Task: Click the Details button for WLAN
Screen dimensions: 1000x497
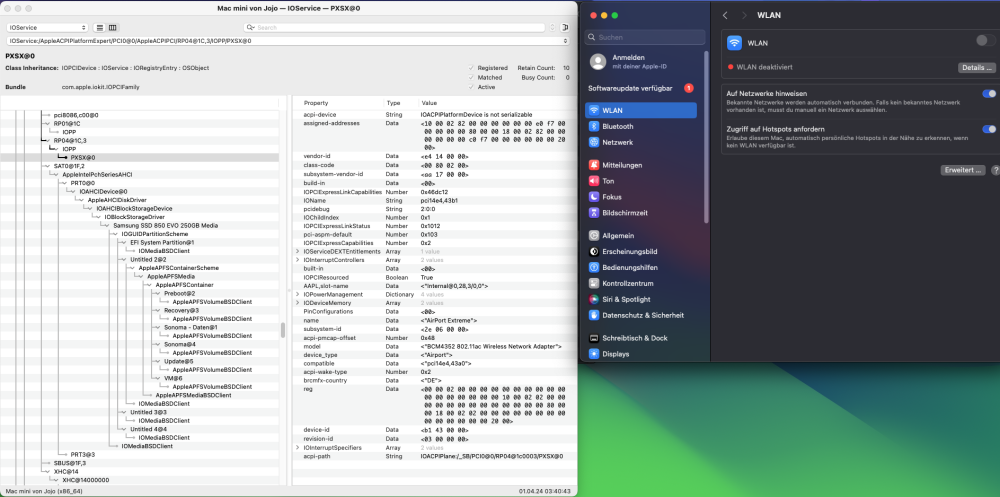Action: [x=976, y=67]
